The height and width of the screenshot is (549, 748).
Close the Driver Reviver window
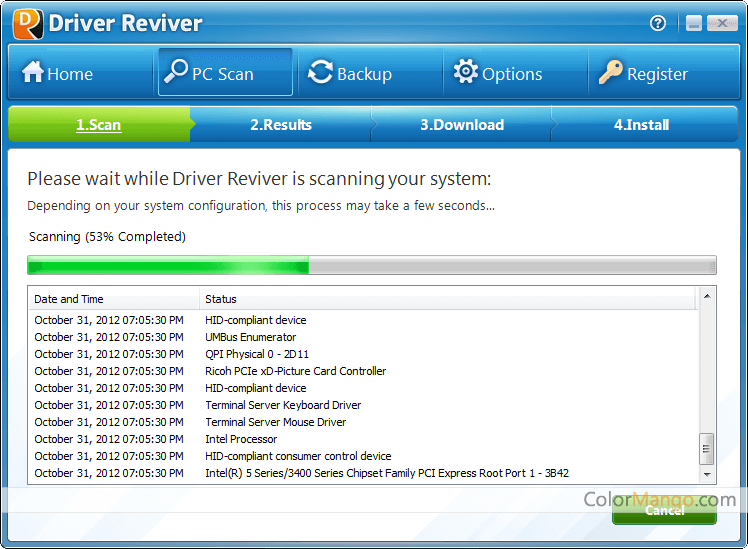(x=722, y=23)
